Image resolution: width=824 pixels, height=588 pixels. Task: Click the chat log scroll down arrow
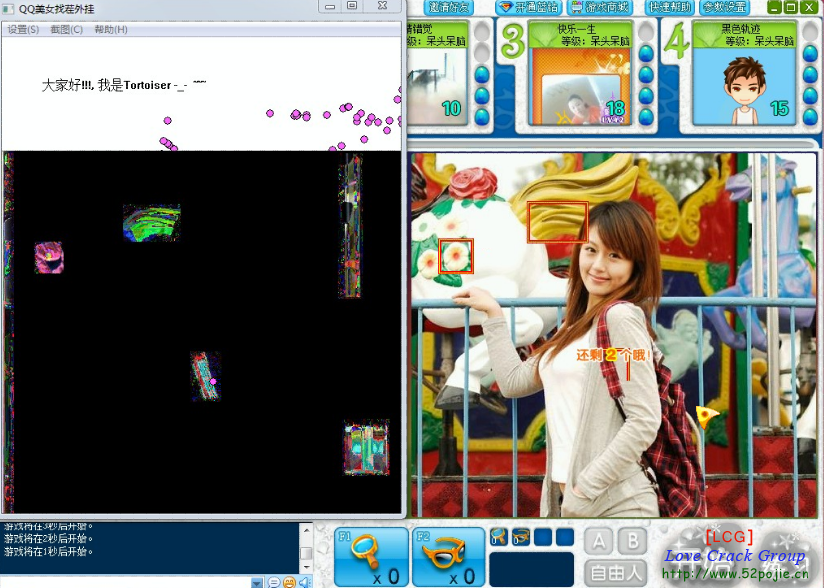tap(306, 568)
